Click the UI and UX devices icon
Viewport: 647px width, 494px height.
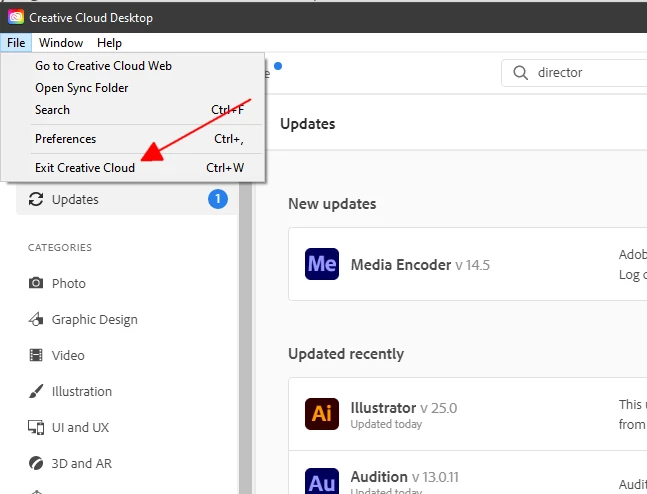36,427
